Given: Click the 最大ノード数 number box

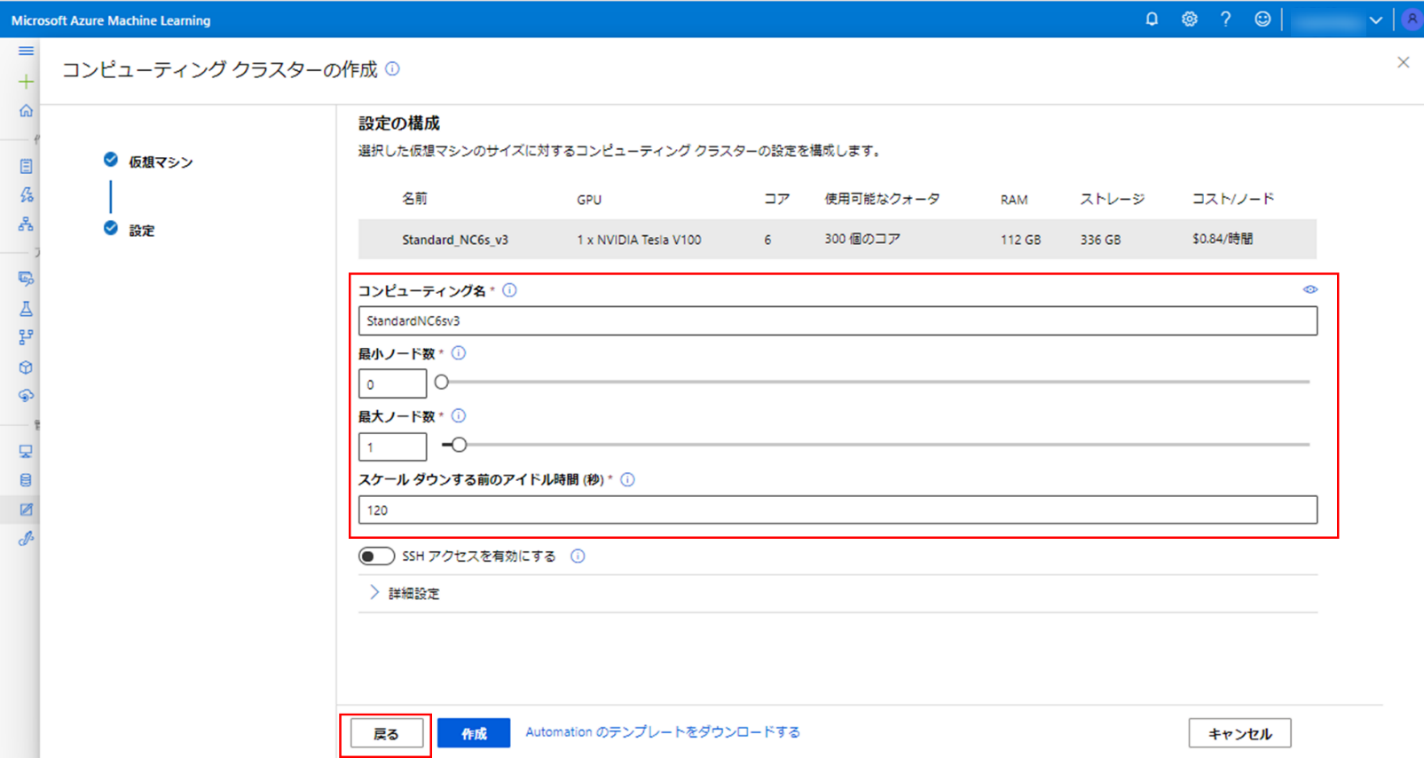Looking at the screenshot, I should [x=393, y=447].
